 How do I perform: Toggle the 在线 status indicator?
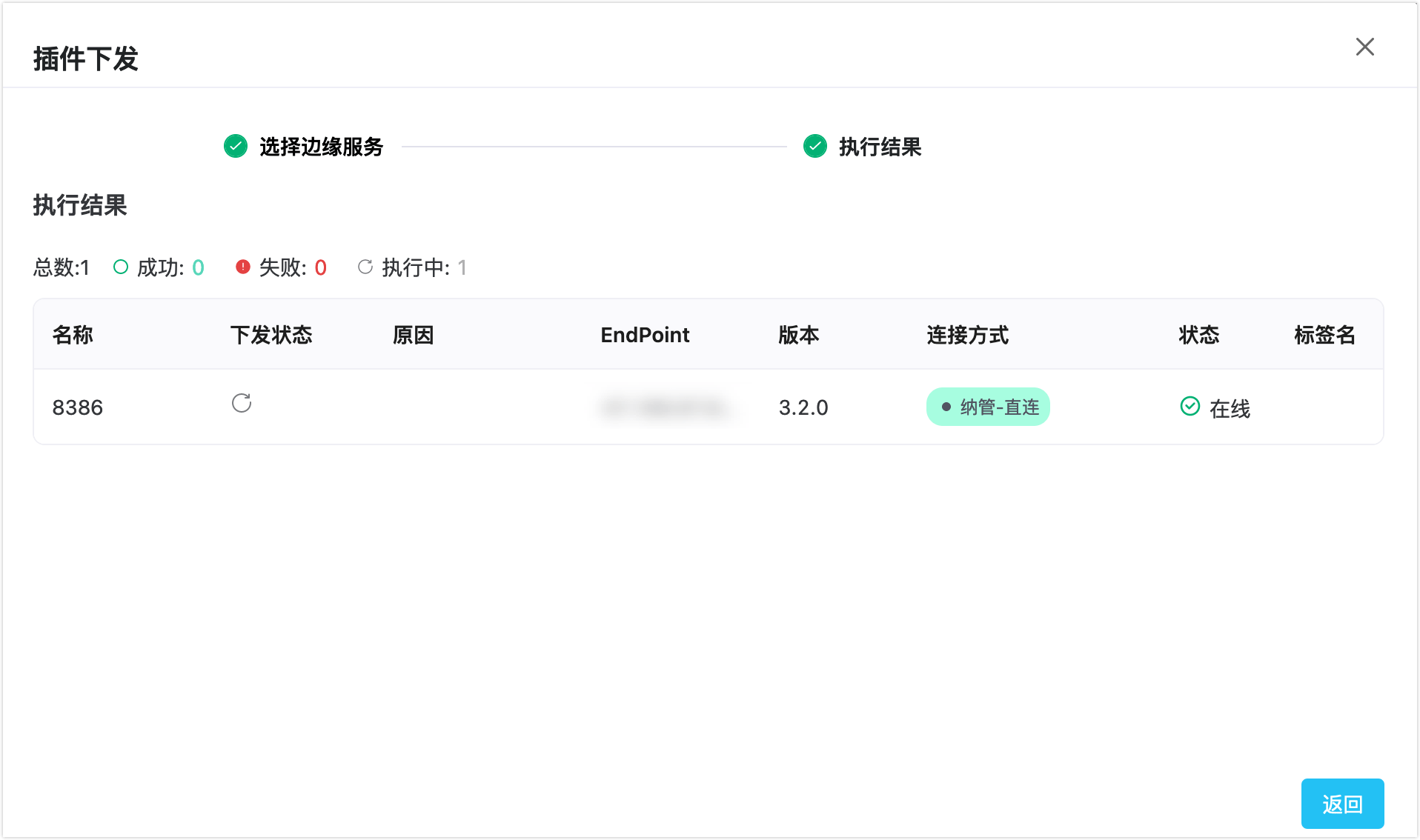coord(1215,407)
